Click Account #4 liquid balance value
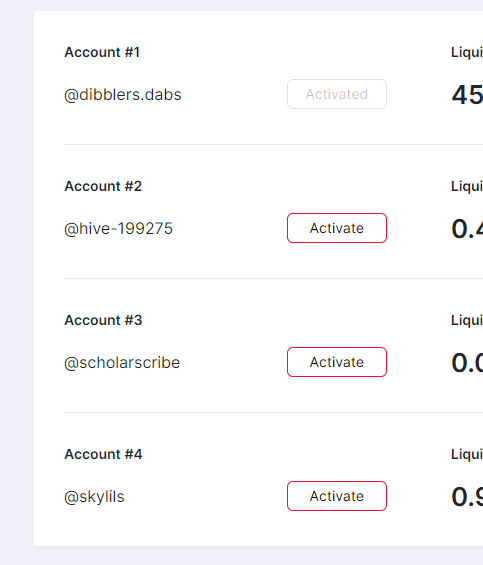This screenshot has height=565, width=483. pyautogui.click(x=467, y=497)
